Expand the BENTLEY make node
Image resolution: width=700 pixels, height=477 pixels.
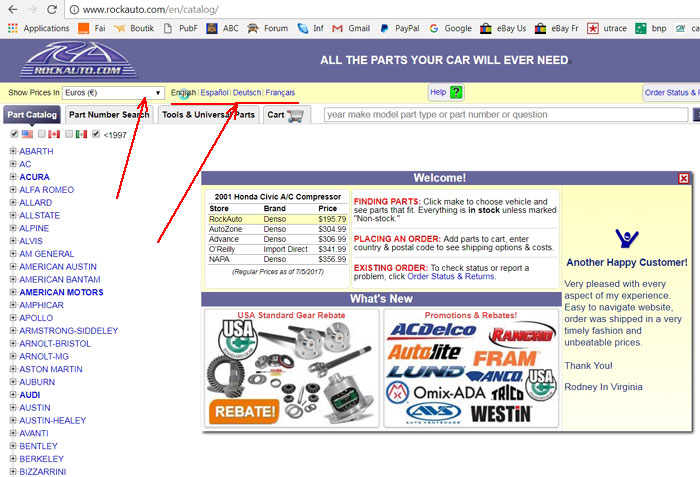[x=13, y=446]
